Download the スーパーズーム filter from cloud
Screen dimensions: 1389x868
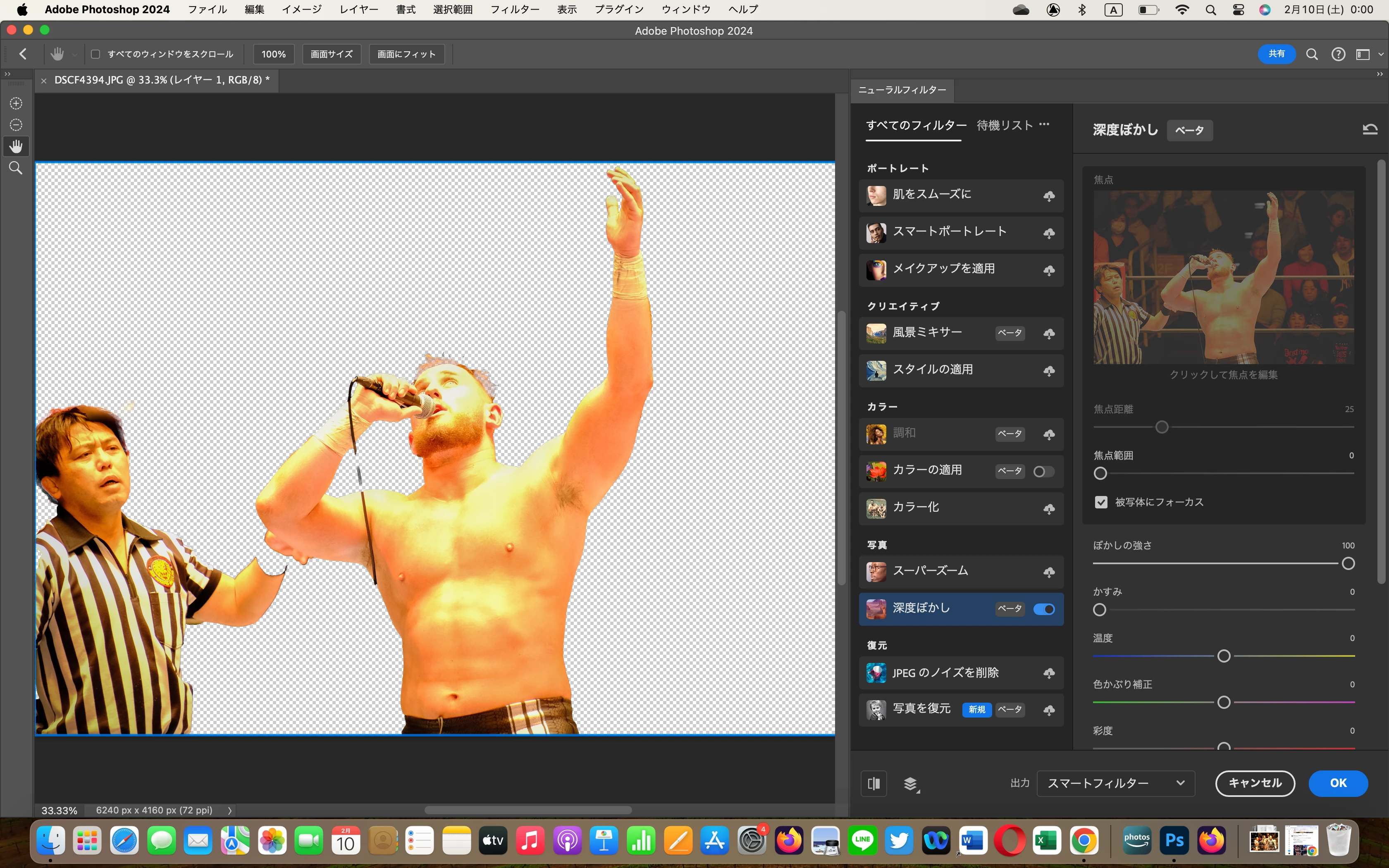point(1049,572)
